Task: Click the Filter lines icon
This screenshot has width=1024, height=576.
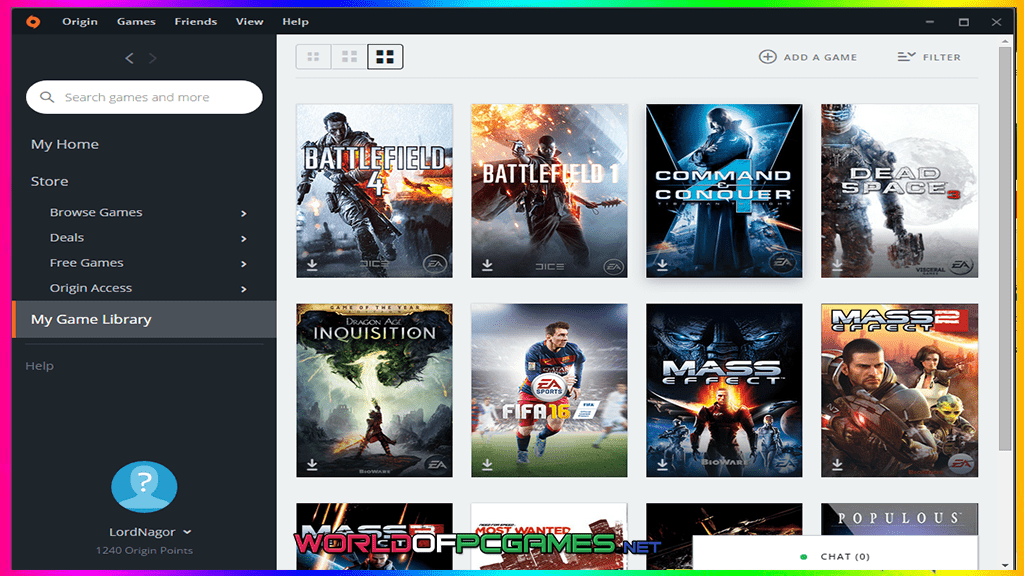Action: (x=906, y=57)
